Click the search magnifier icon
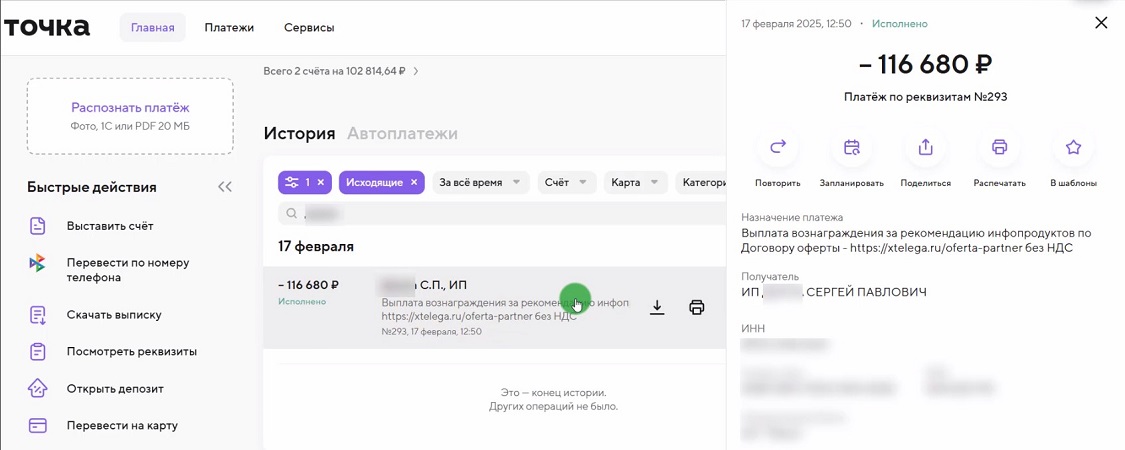The image size is (1125, 450). click(292, 213)
